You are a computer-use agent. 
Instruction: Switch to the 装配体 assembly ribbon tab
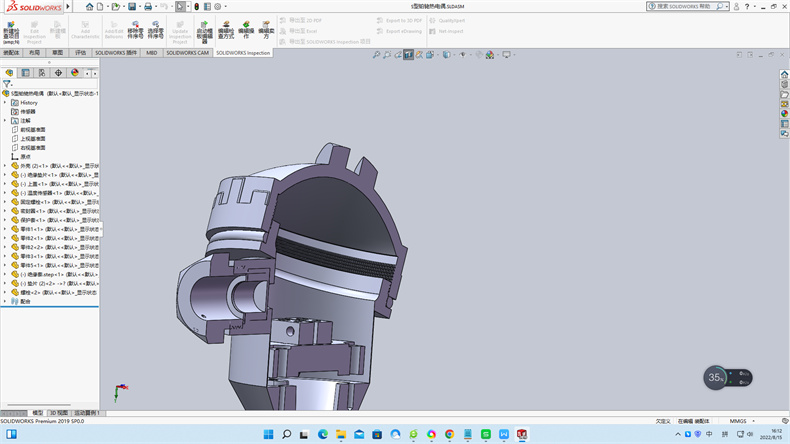12,52
